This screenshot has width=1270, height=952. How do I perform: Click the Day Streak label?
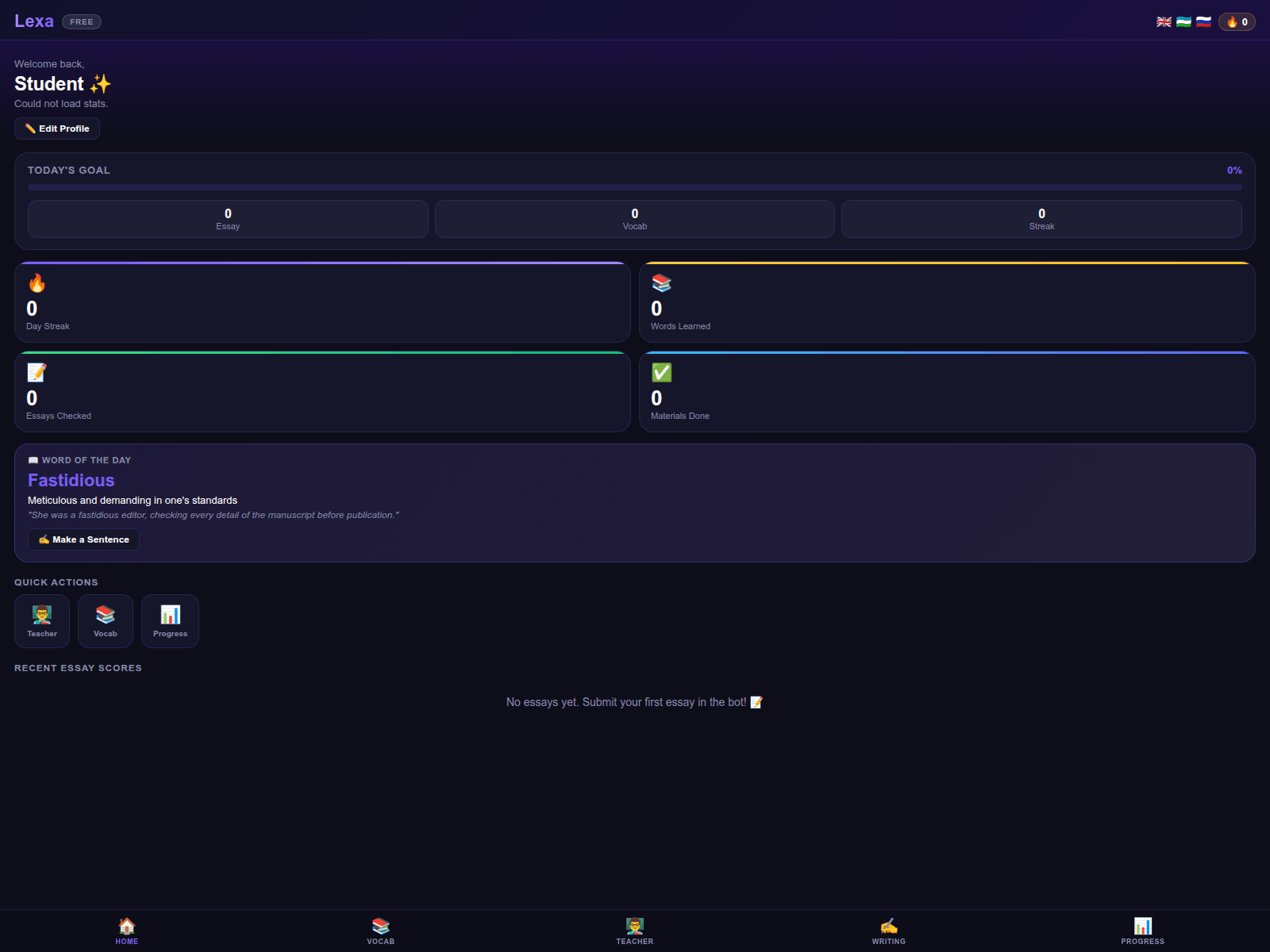[x=48, y=326]
